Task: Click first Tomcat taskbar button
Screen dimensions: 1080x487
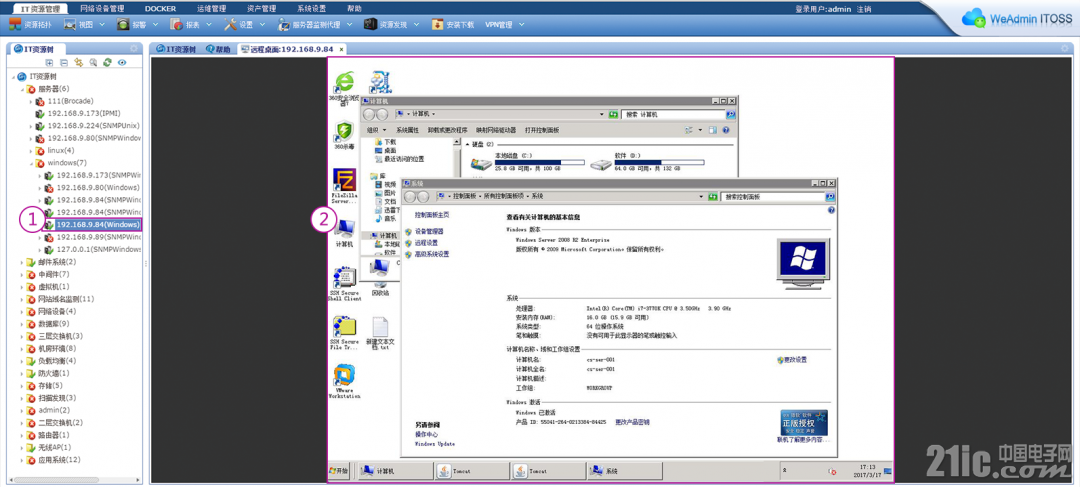Action: [471, 471]
